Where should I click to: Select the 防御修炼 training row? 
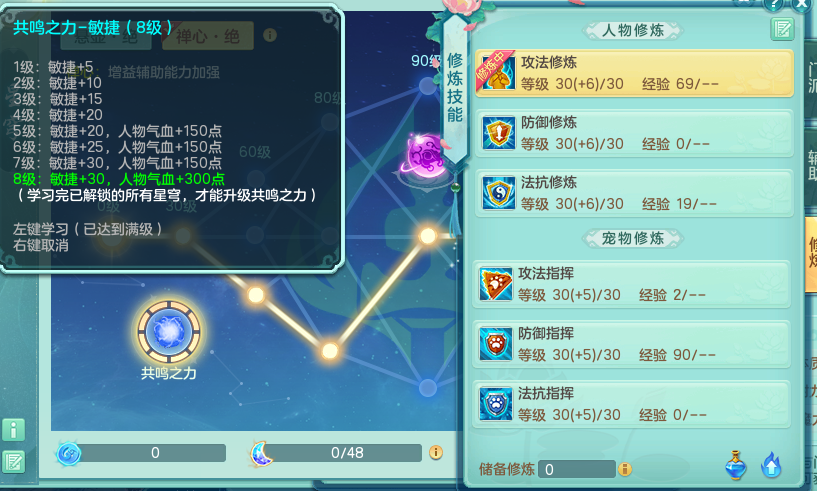(634, 133)
